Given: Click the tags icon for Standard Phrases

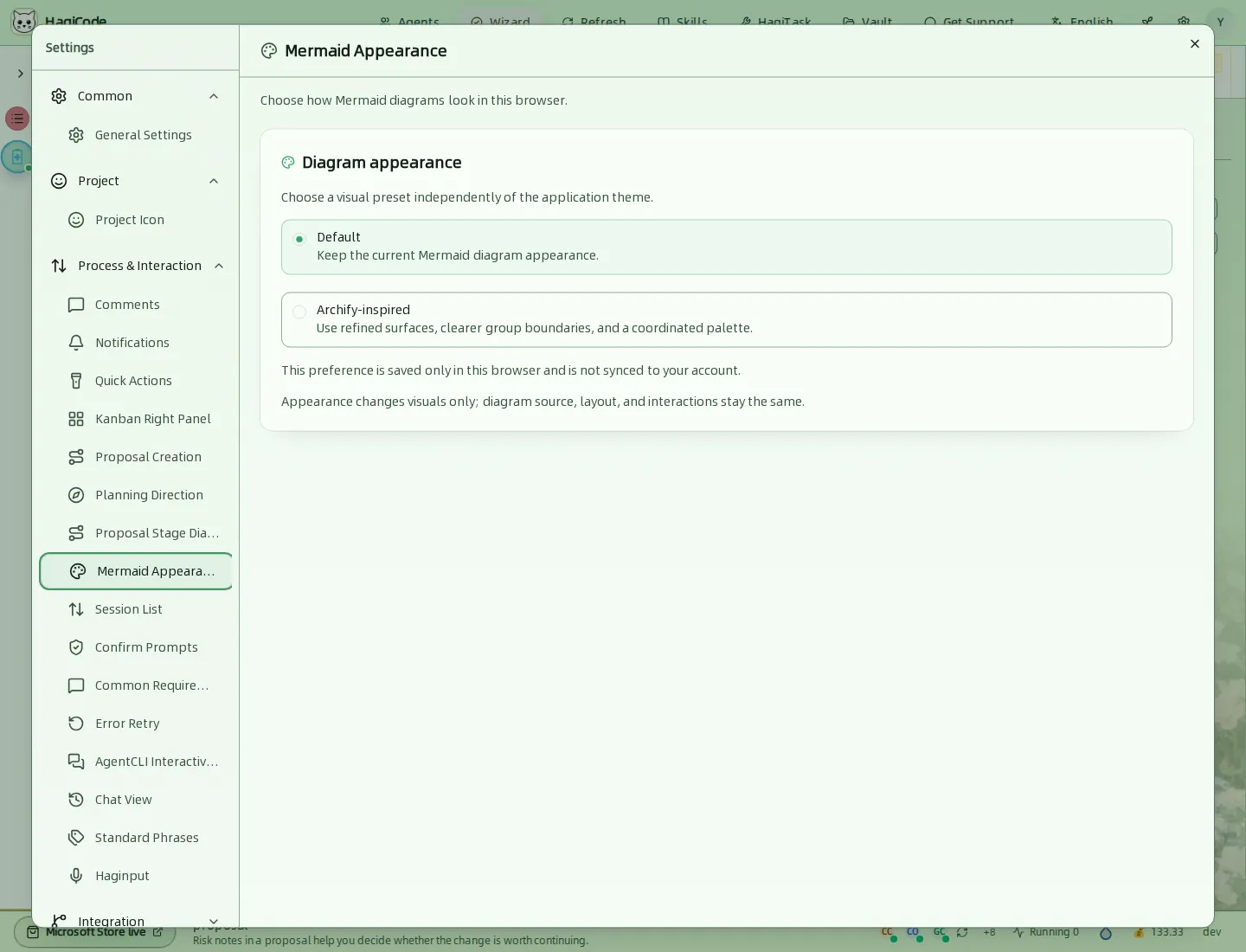Looking at the screenshot, I should coord(76,838).
